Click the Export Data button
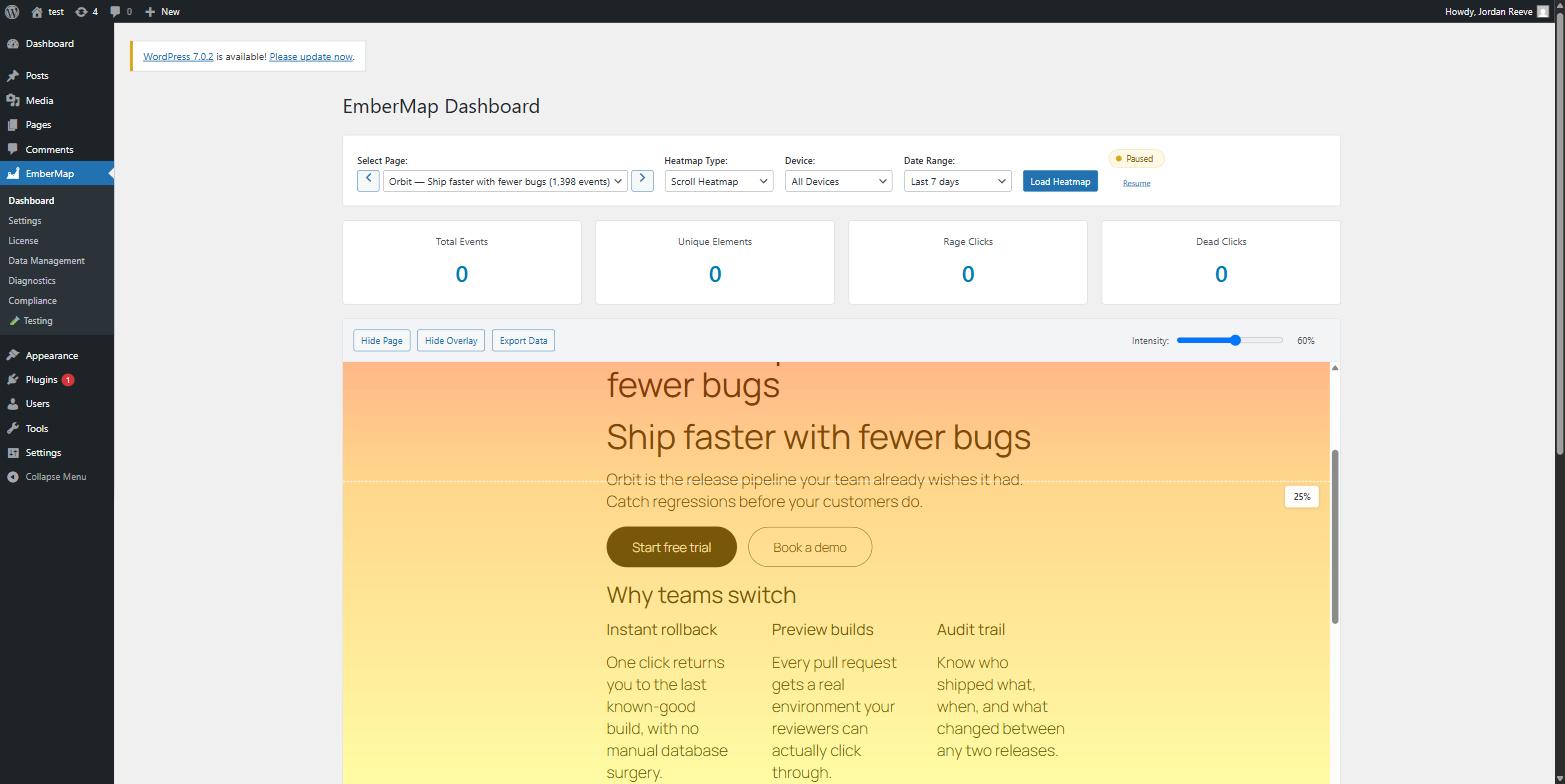Viewport: 1565px width, 784px height. point(523,341)
